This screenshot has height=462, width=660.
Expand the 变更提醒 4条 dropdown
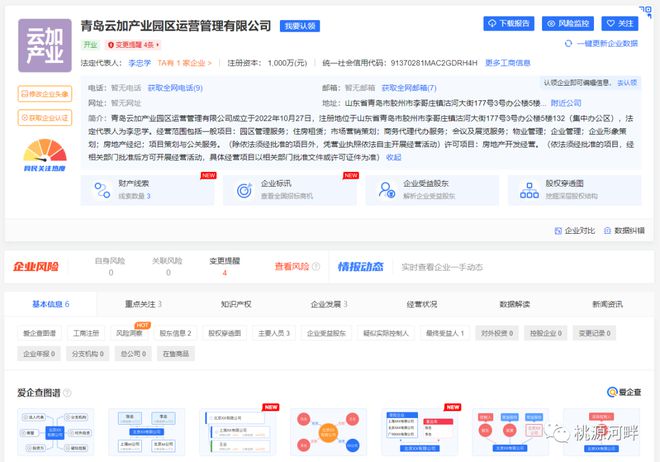pyautogui.click(x=133, y=45)
